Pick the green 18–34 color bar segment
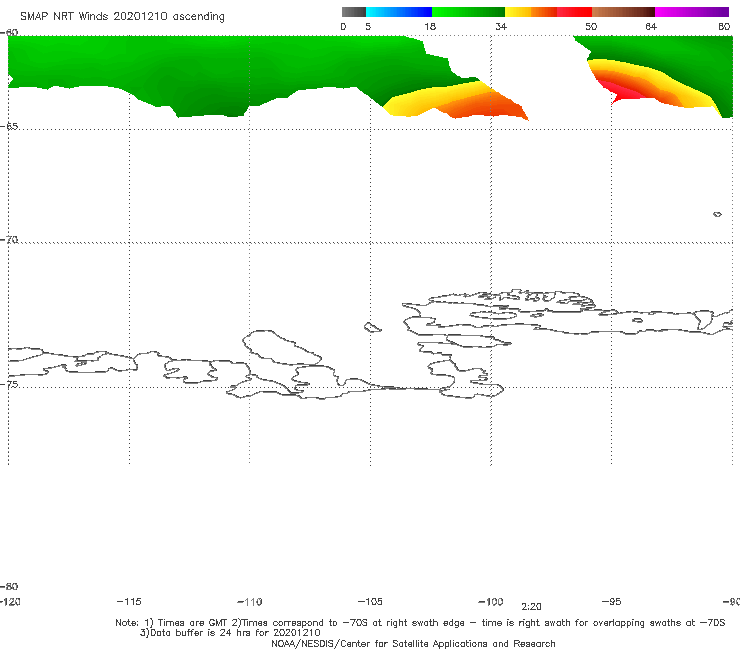Screen dimensions: 740x650 click(x=468, y=12)
